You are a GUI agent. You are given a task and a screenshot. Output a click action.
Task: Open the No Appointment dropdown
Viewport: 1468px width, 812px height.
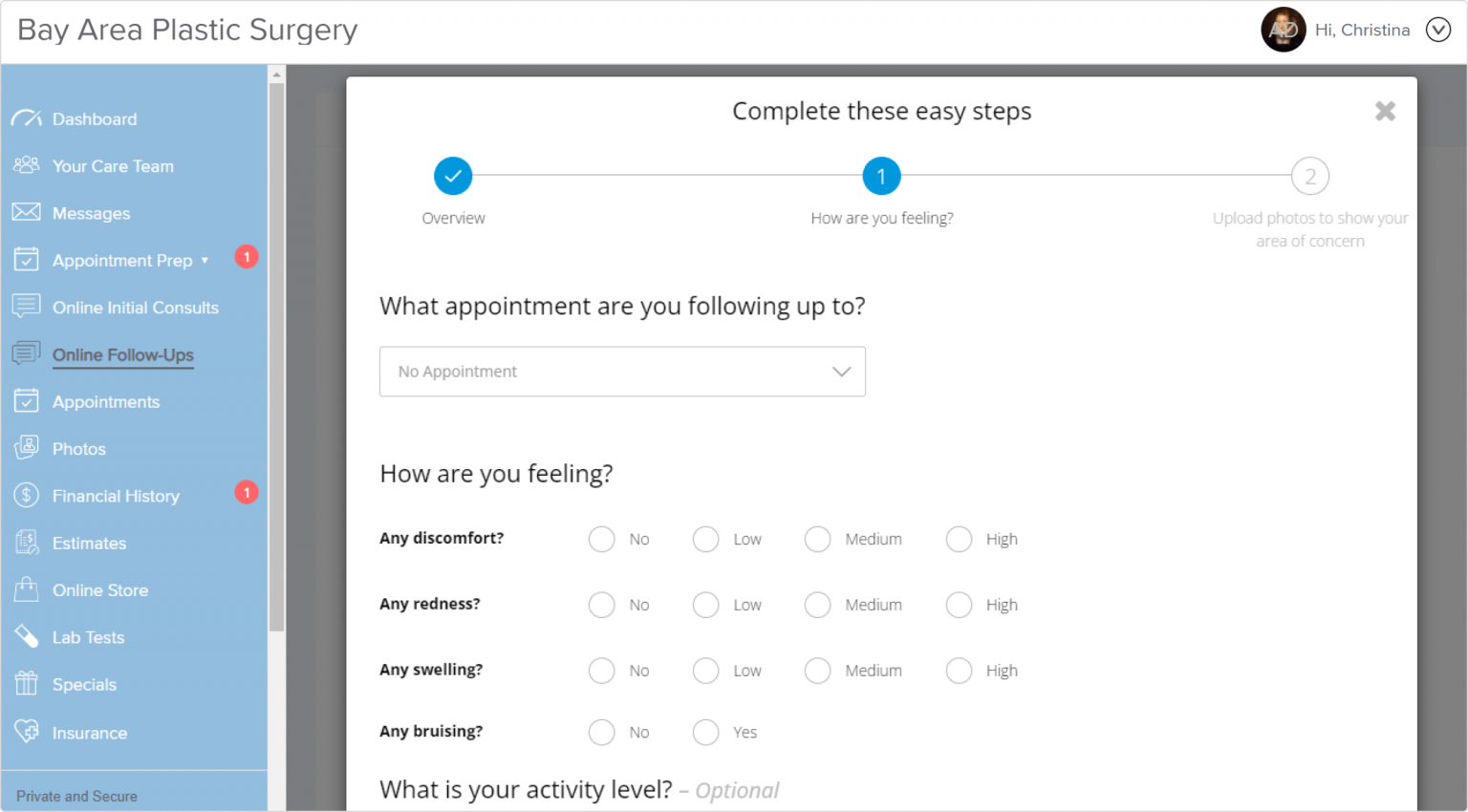(x=622, y=372)
